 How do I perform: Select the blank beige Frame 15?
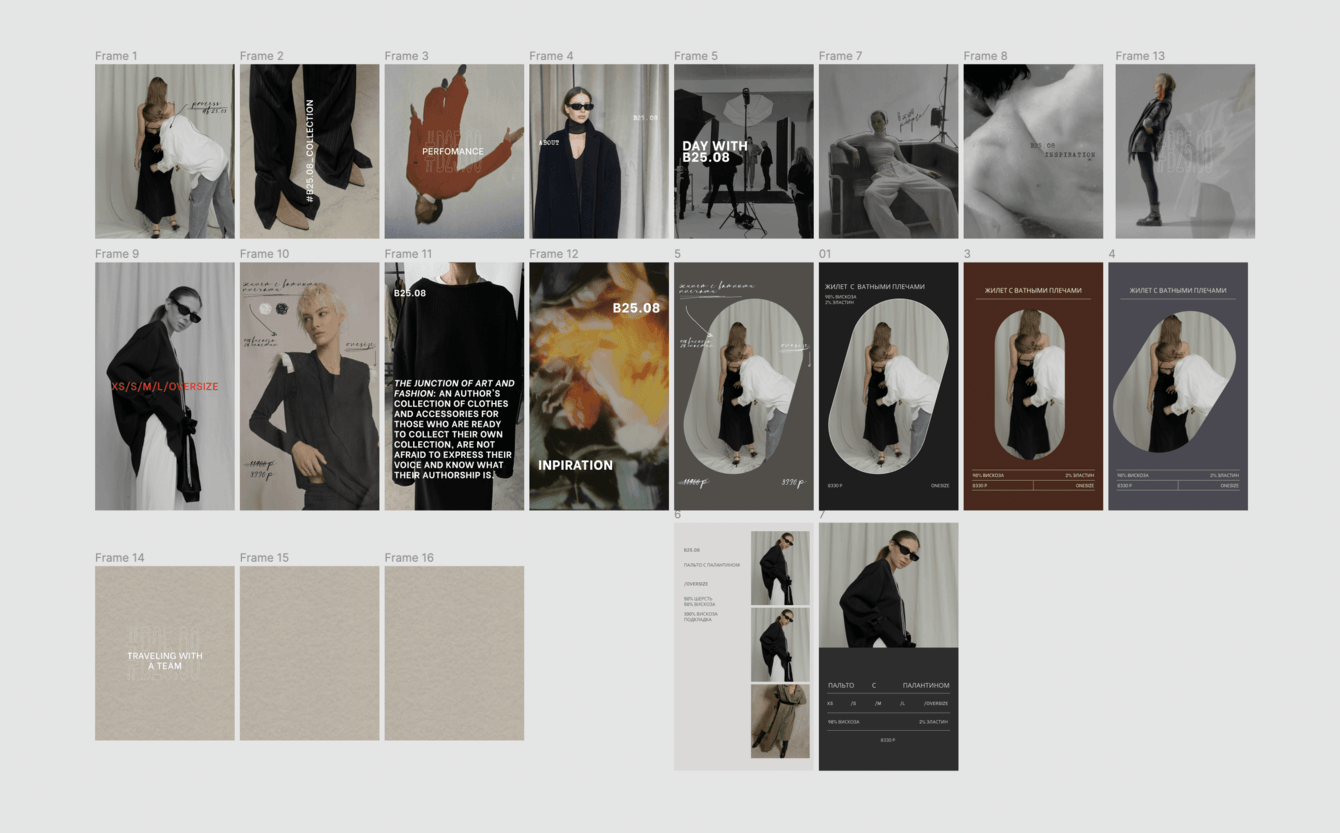click(x=310, y=653)
